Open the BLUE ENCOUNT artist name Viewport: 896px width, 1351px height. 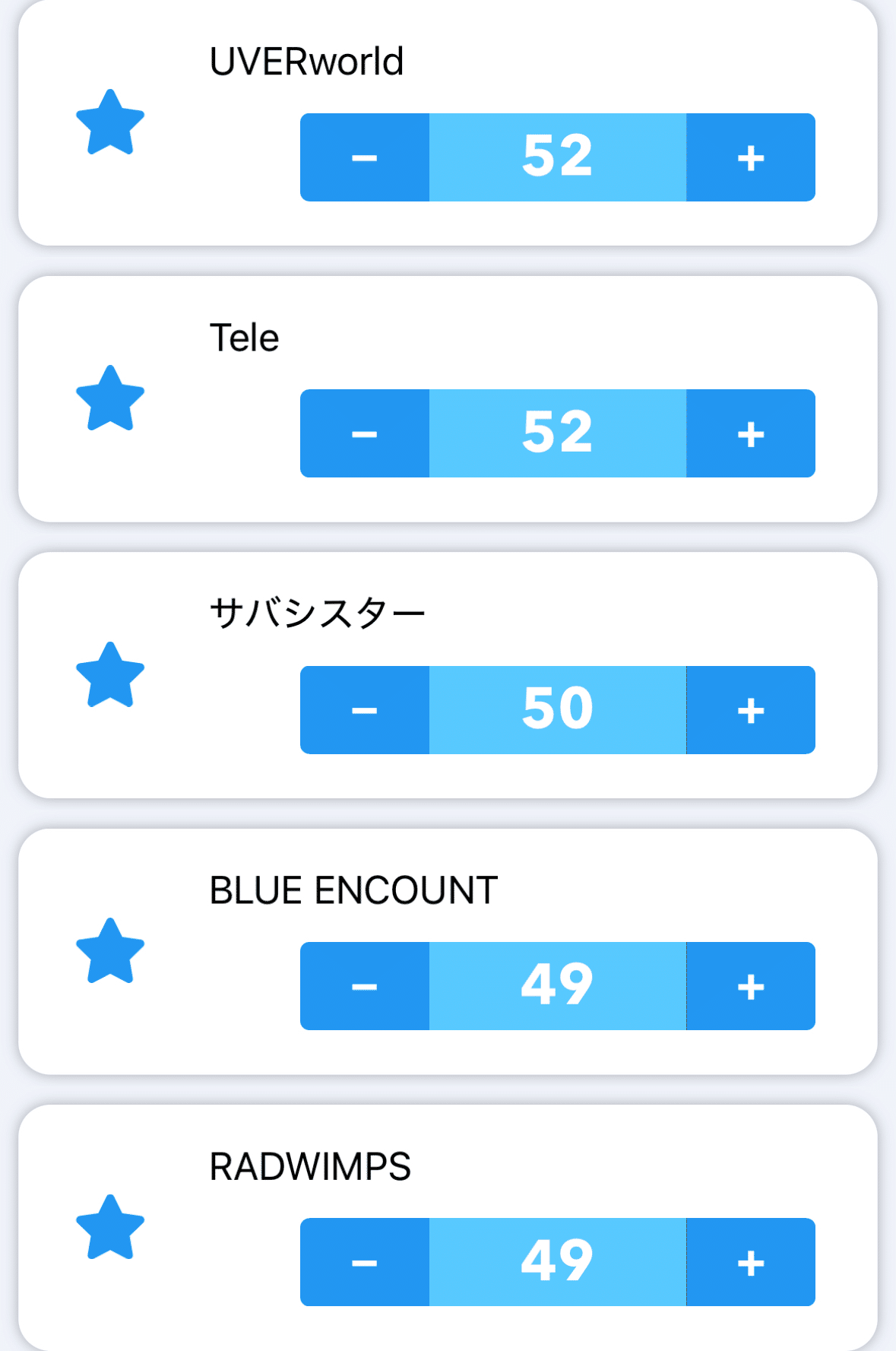tap(353, 890)
